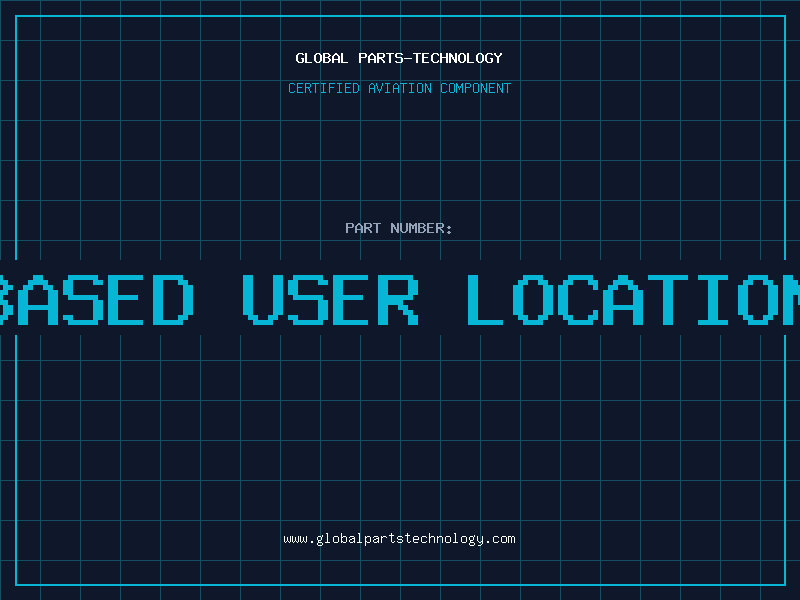
Task: Click the letter L in LOCATION
Action: 485,299
